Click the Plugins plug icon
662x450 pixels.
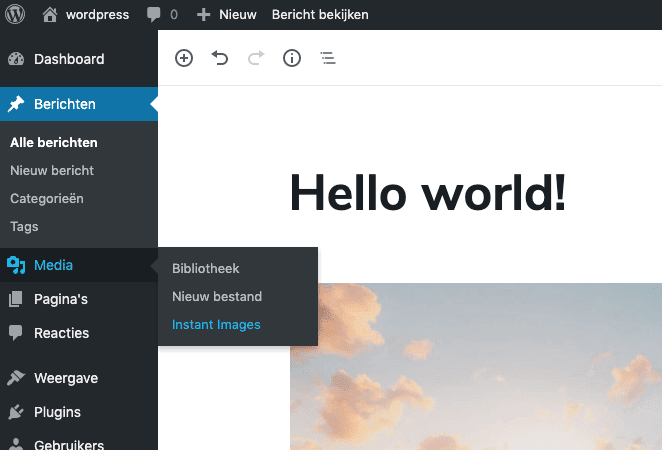(16, 412)
